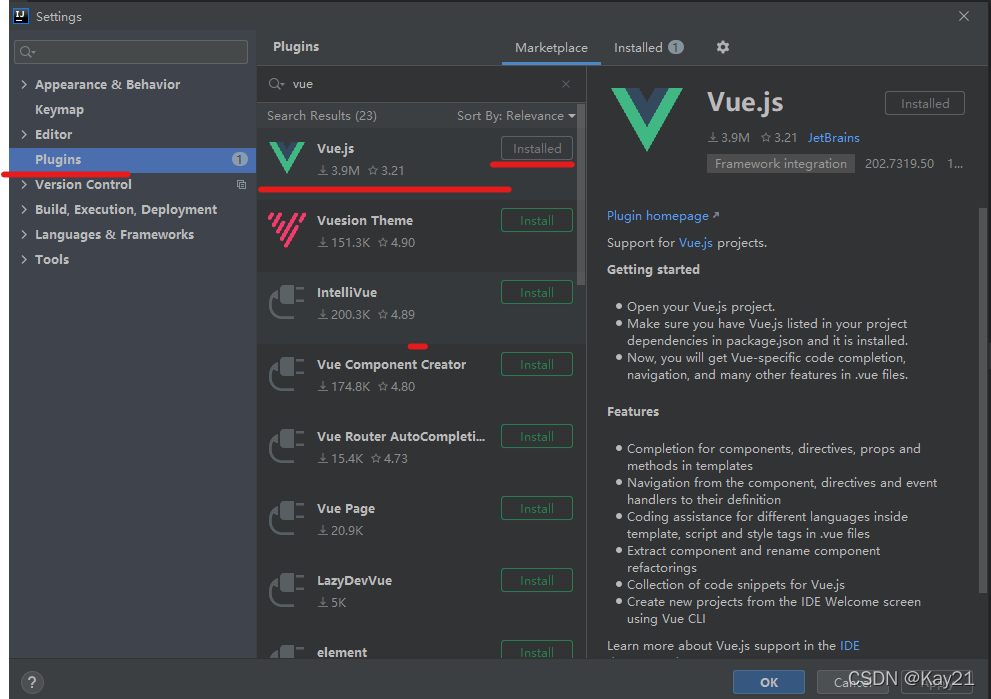Confirm settings with OK button
Screen dimensions: 991x699
[x=769, y=682]
